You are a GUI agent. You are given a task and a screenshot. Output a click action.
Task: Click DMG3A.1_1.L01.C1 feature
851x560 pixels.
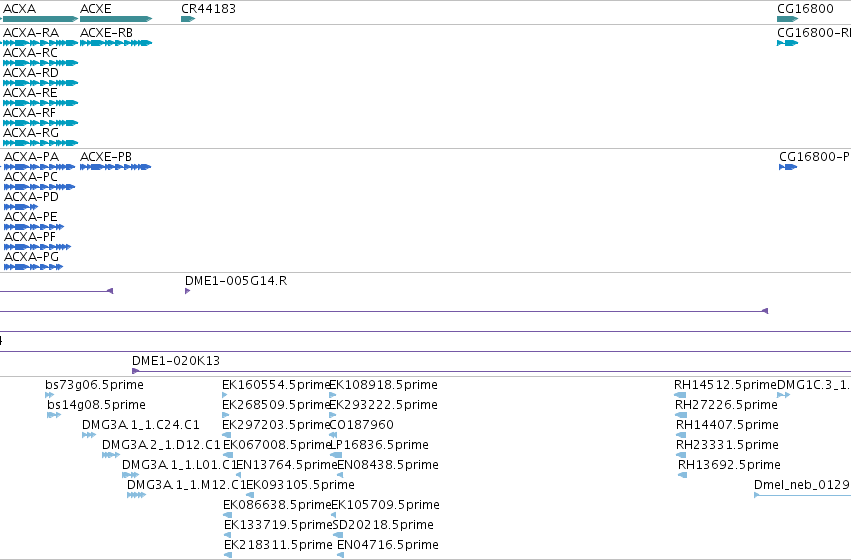click(x=130, y=475)
